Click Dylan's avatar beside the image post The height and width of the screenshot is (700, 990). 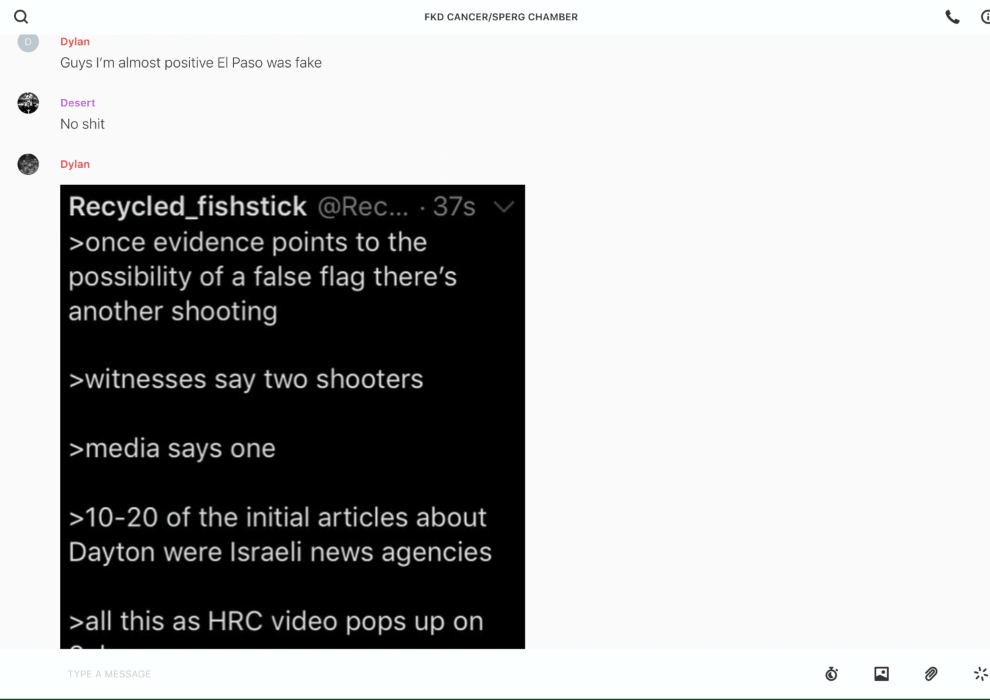pos(28,164)
